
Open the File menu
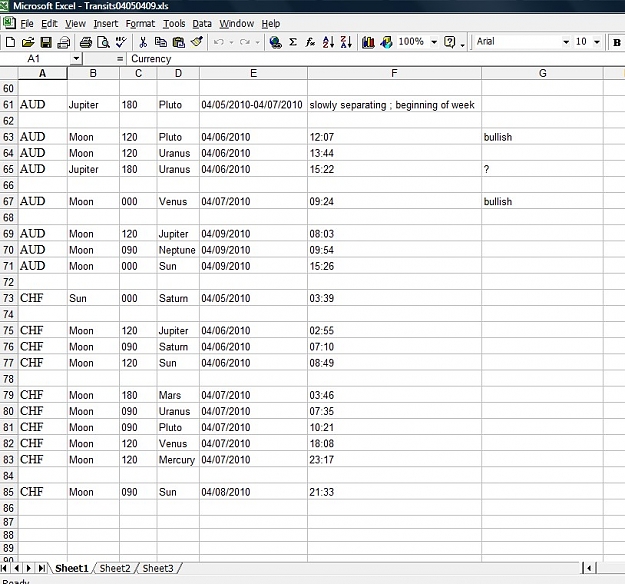point(27,24)
